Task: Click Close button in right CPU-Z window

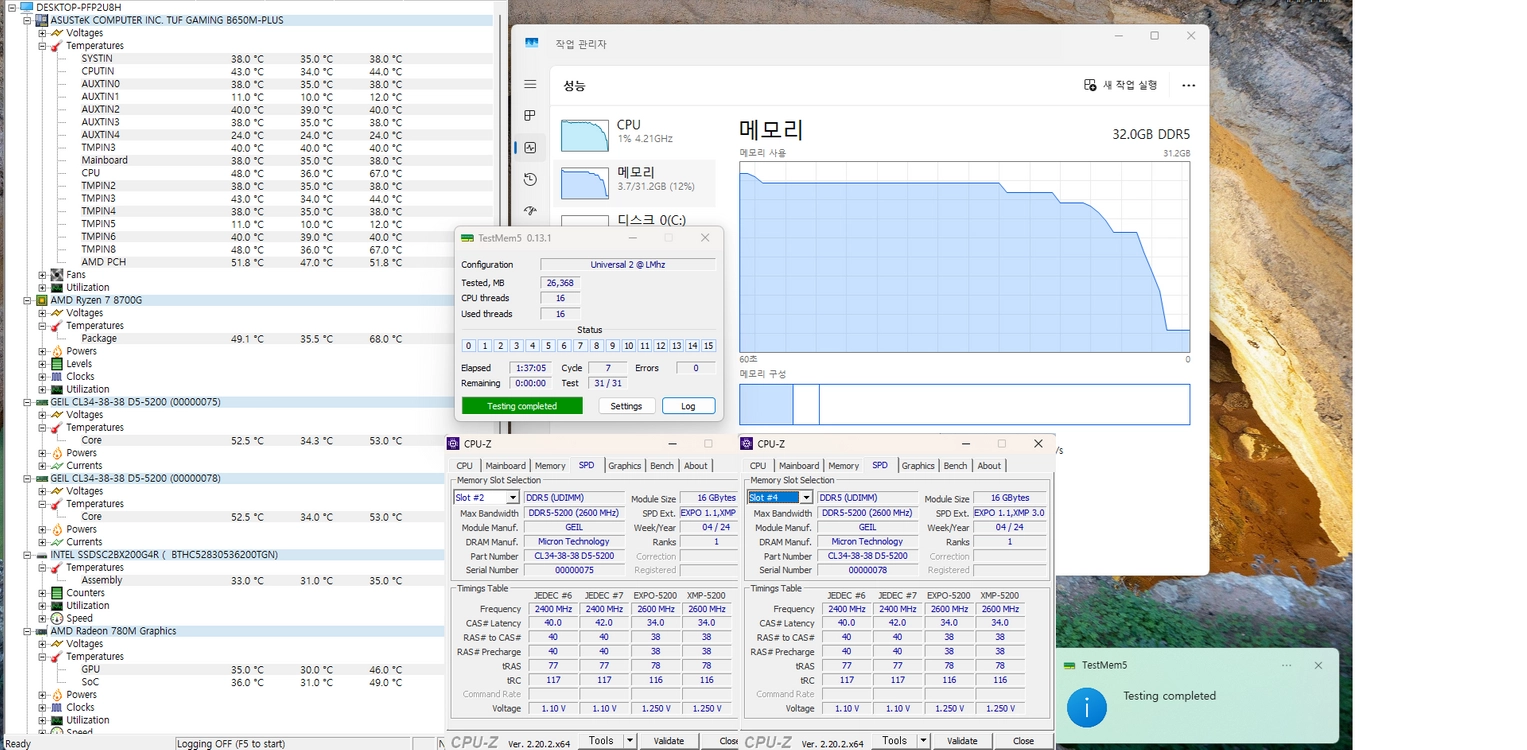Action: 1023,741
